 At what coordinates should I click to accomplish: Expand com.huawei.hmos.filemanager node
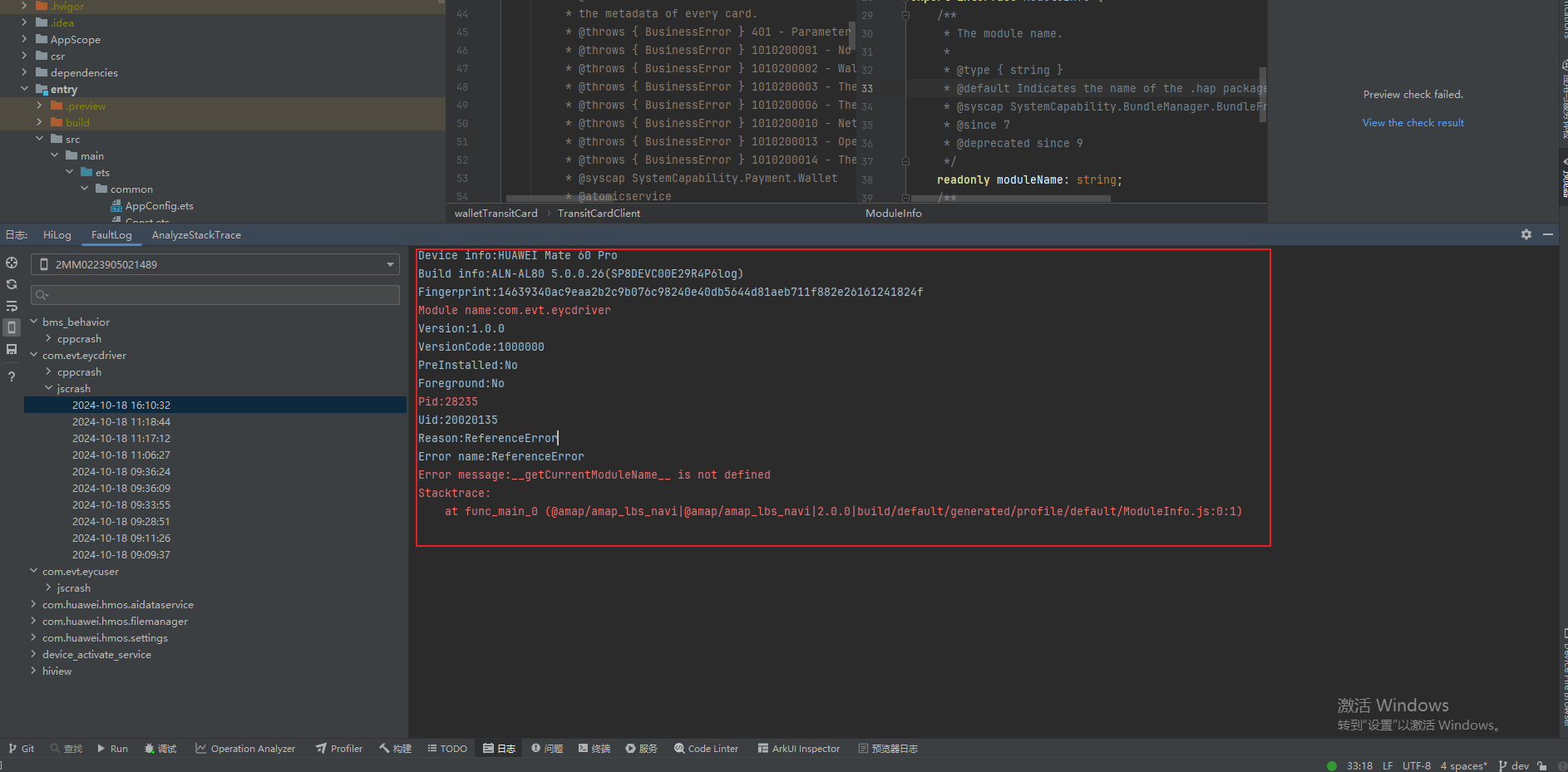click(34, 621)
